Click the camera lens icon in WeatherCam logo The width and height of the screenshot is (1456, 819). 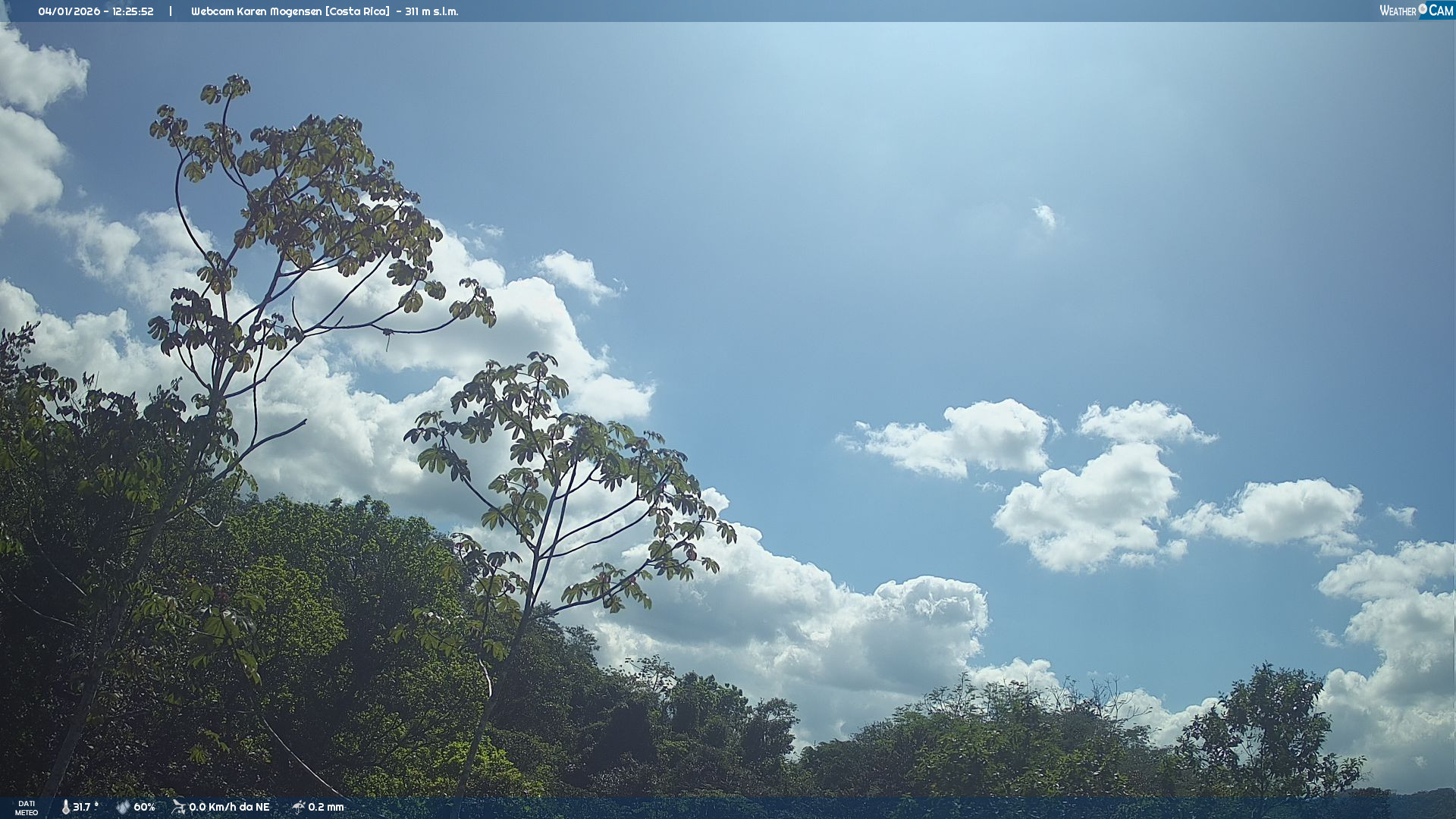tap(1423, 9)
